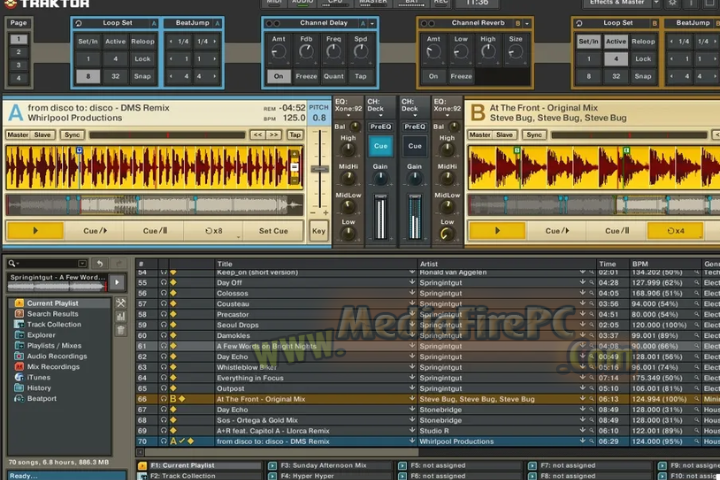The width and height of the screenshot is (720, 480).
Task: Sort the list by Title column header
Action: 315,264
